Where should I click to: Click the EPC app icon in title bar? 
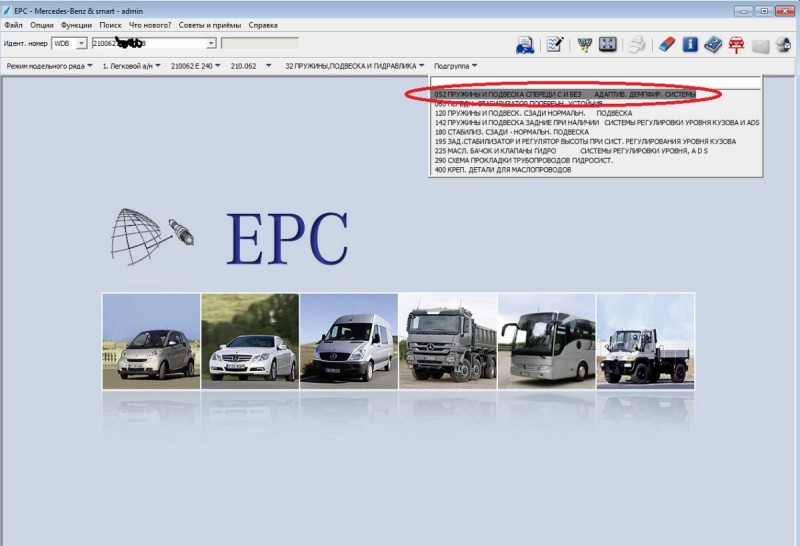tap(7, 11)
